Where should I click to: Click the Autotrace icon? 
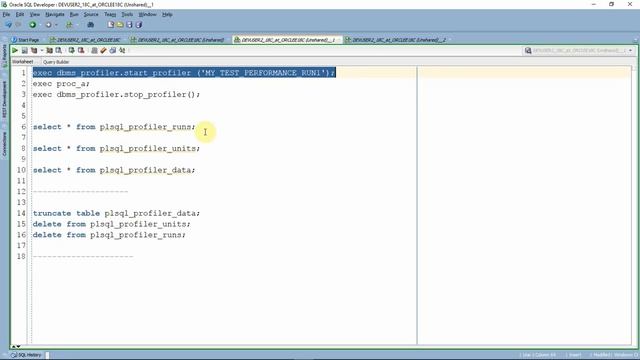click(49, 51)
